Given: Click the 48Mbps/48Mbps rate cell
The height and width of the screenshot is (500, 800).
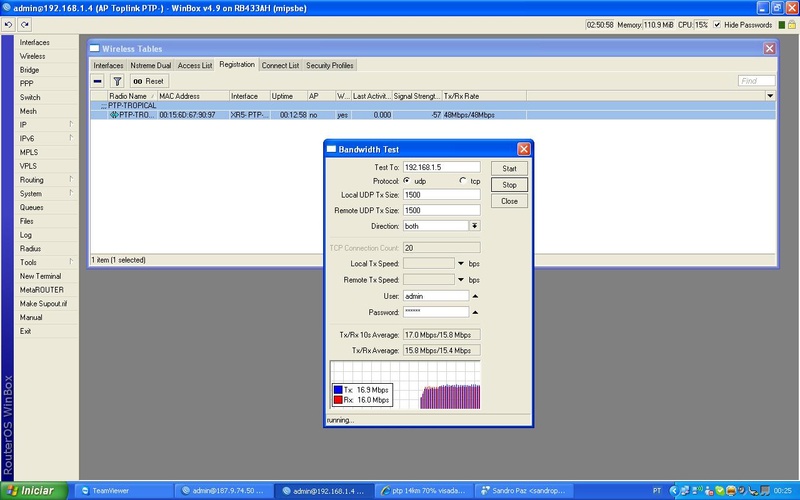Looking at the screenshot, I should (x=469, y=115).
